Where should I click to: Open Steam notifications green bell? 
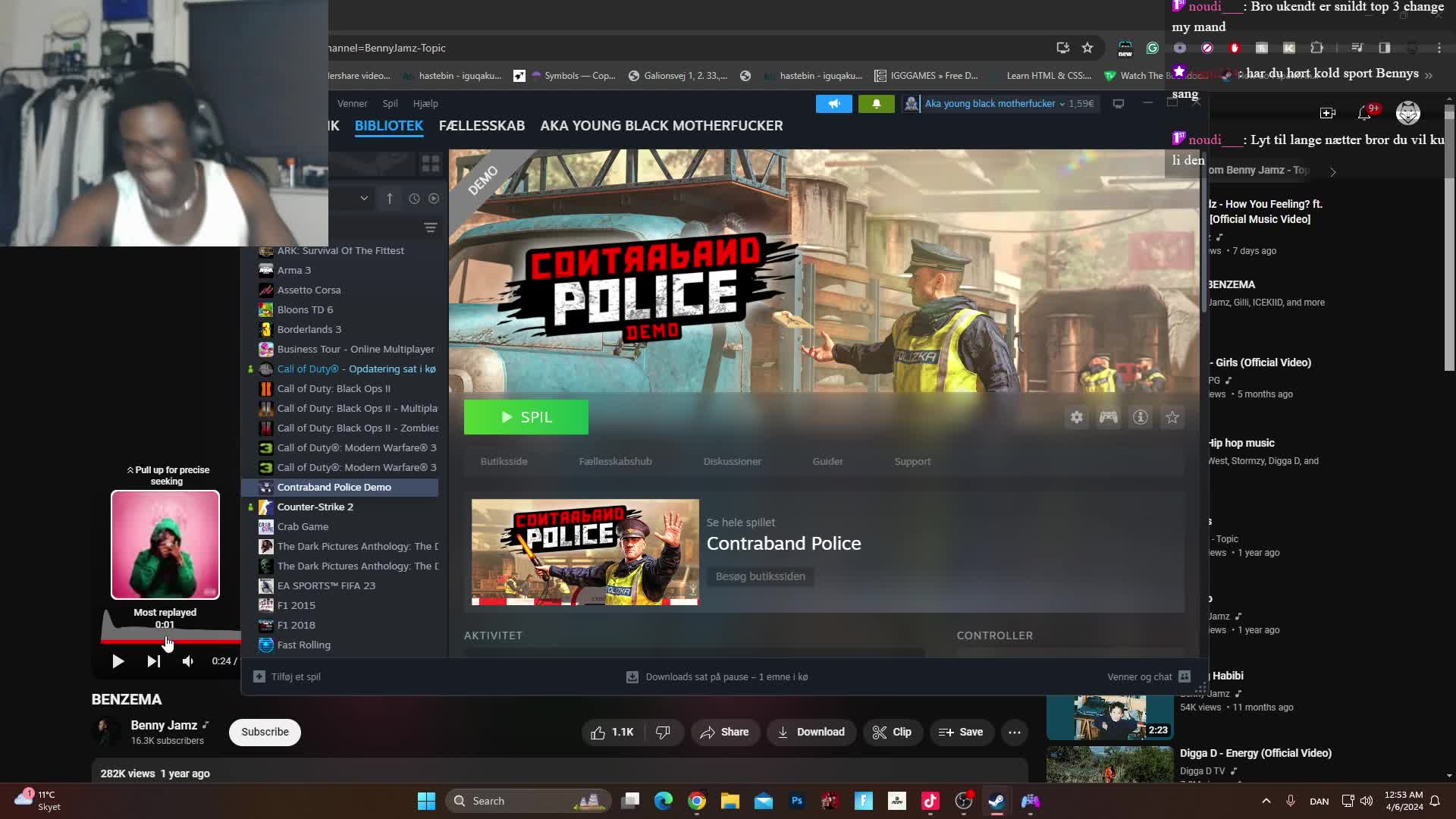876,104
